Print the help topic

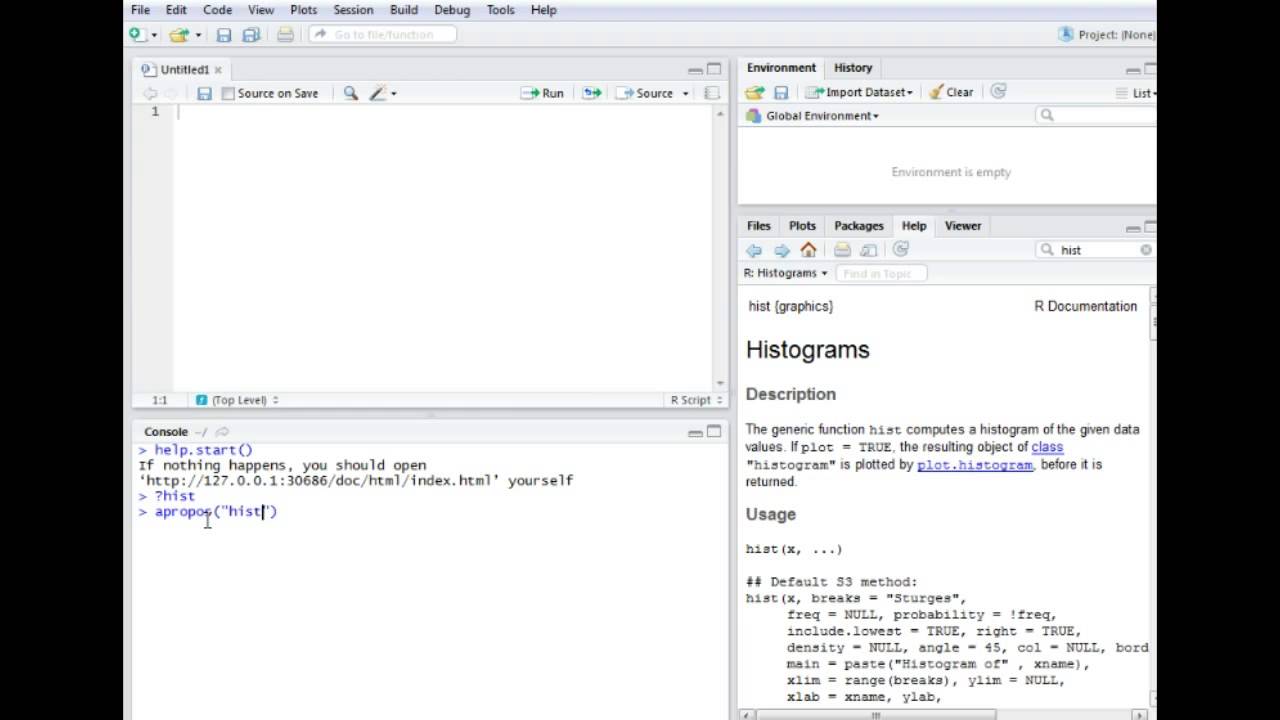coord(842,250)
